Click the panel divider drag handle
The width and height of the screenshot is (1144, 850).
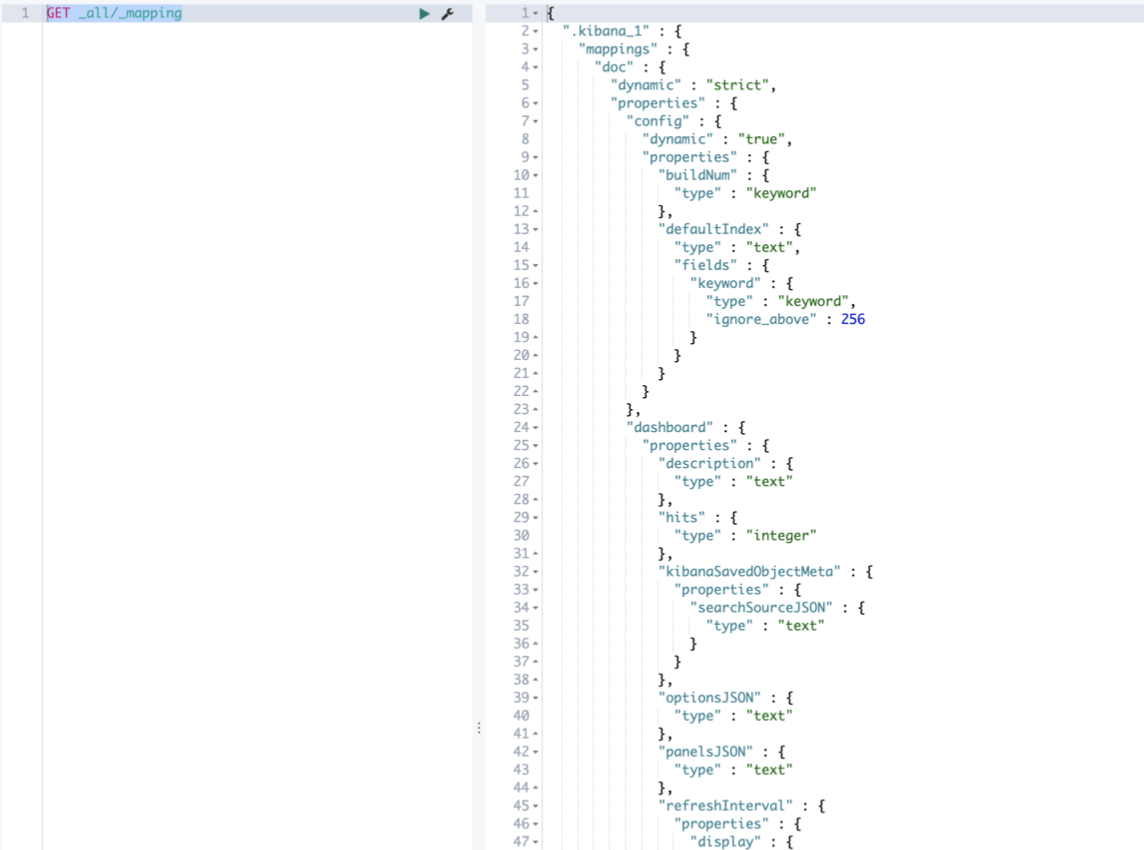[481, 725]
